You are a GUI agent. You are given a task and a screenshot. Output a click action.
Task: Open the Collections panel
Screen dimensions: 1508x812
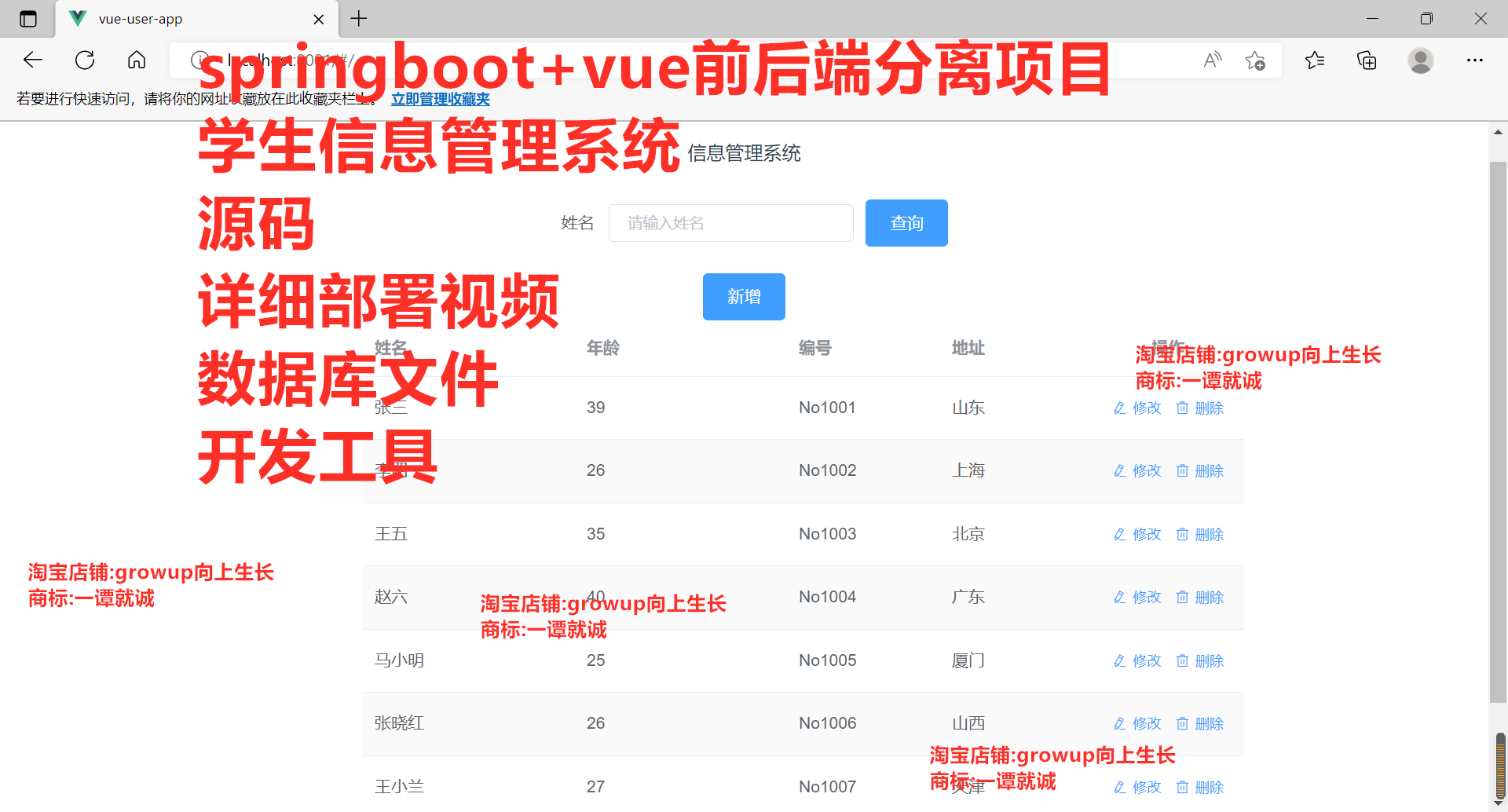(1367, 60)
